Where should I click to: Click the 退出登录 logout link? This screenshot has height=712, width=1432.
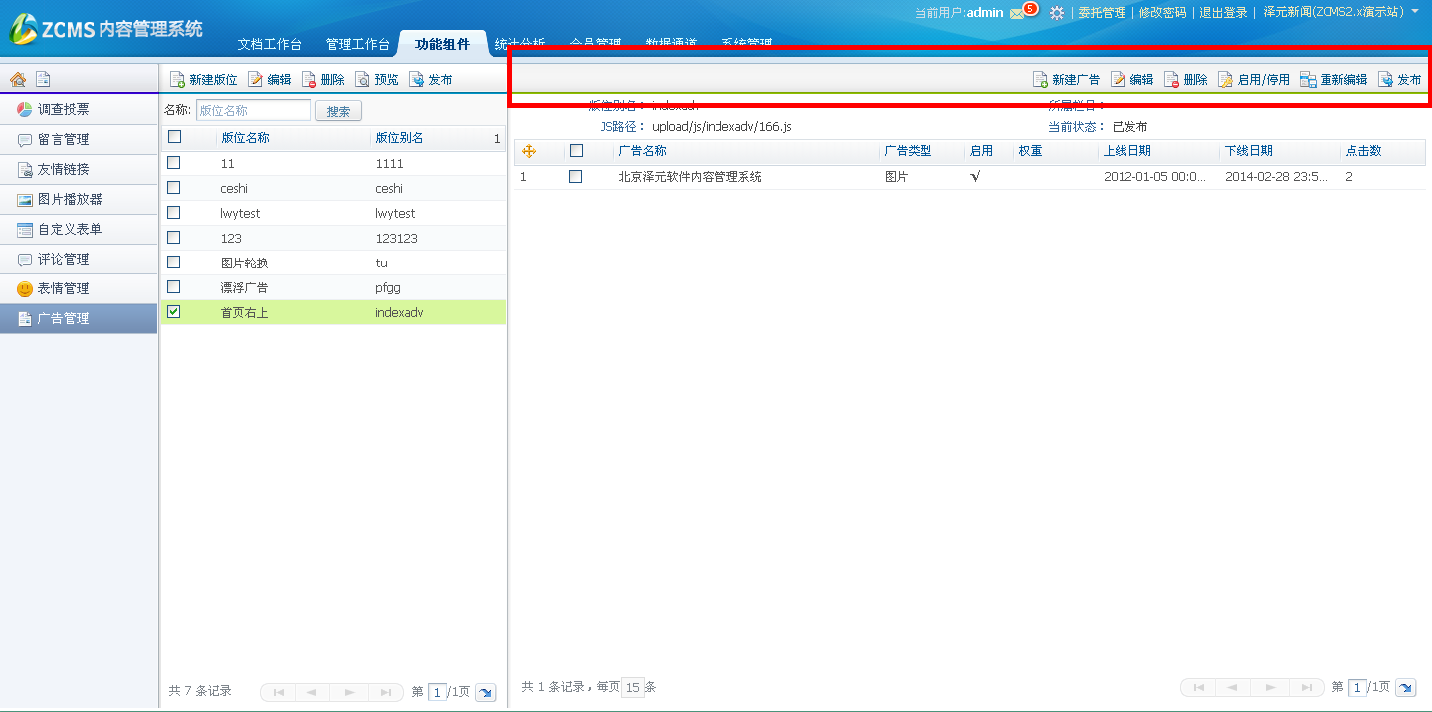[x=1223, y=13]
